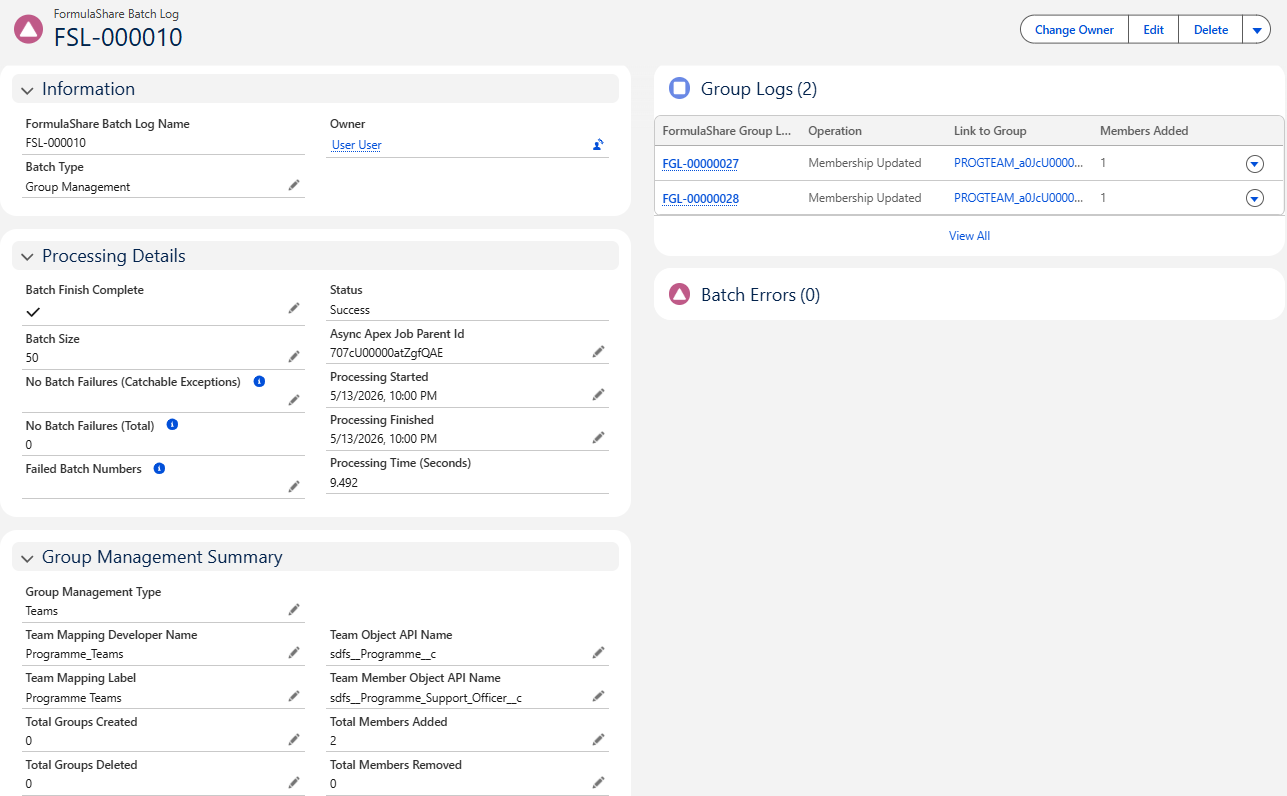Click the FormulaShare Batch Log header icon
Screen dimensions: 1287x796
[x=28, y=29]
